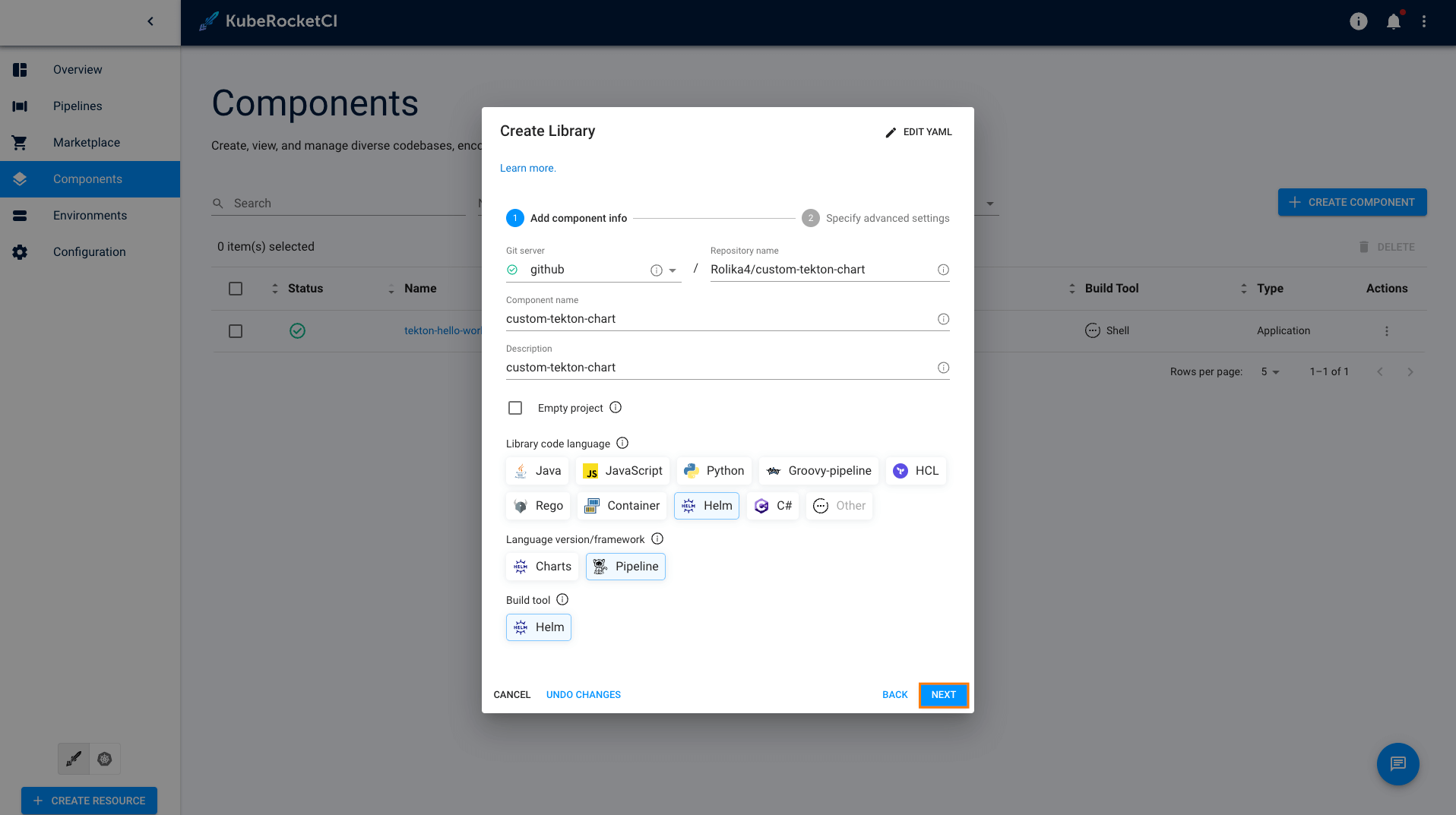Check the tekton-hello-world row checkbox
This screenshot has width=1456, height=815.
[236, 330]
